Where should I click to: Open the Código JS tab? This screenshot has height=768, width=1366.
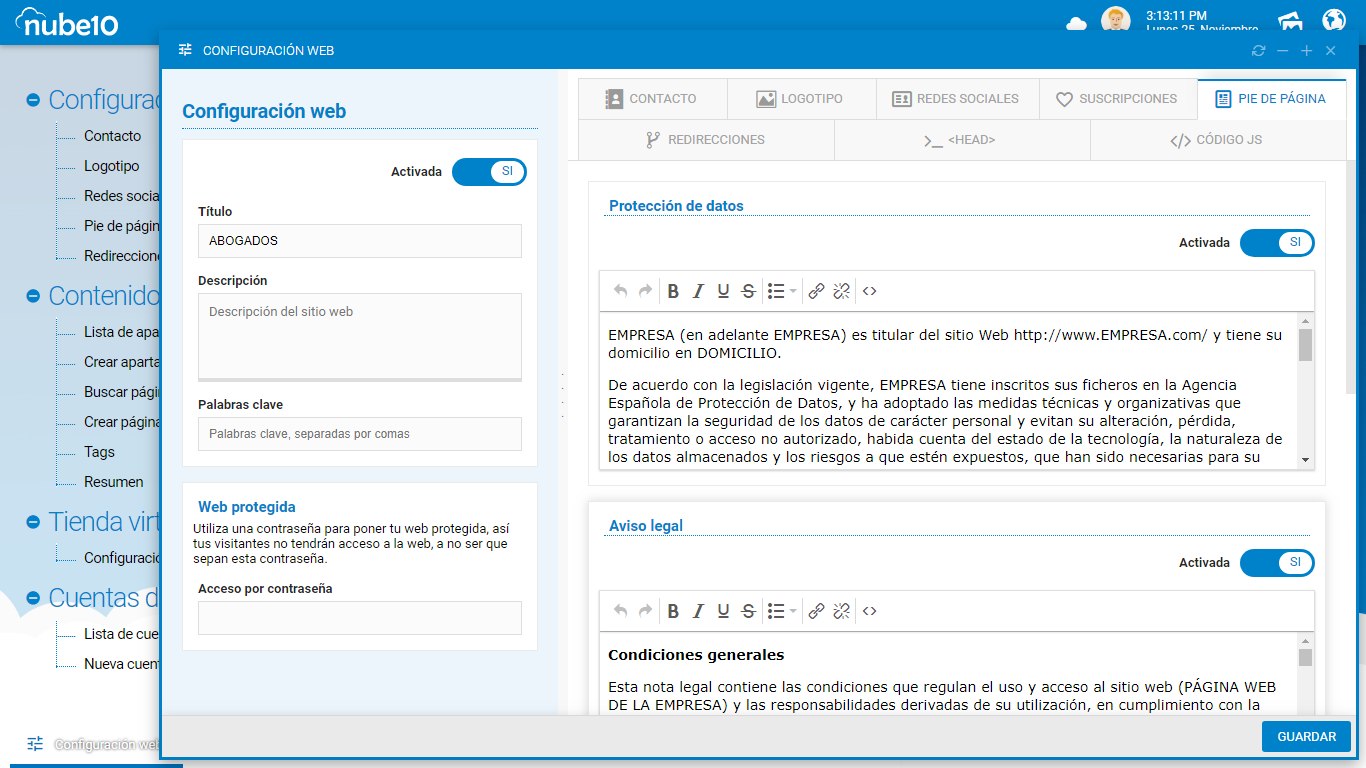1217,140
